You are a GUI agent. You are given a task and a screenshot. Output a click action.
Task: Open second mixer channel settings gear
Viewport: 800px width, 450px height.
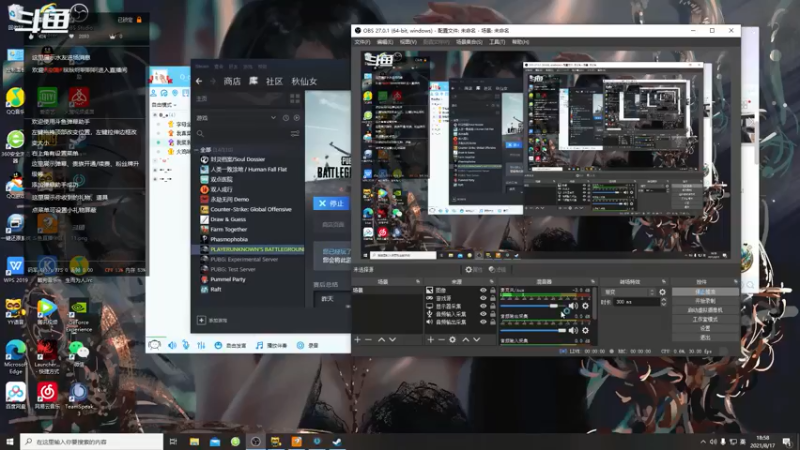[x=585, y=331]
